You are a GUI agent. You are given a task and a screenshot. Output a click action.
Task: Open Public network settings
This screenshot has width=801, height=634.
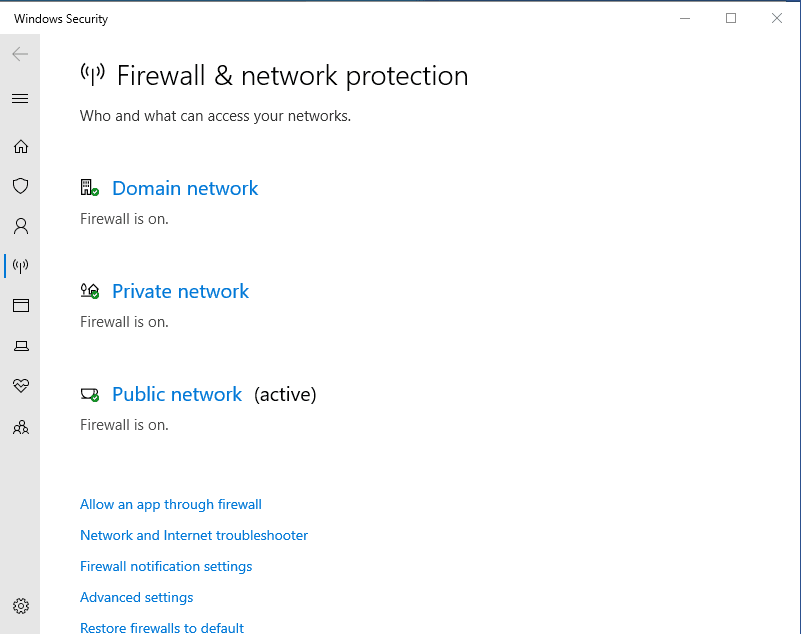(x=177, y=394)
